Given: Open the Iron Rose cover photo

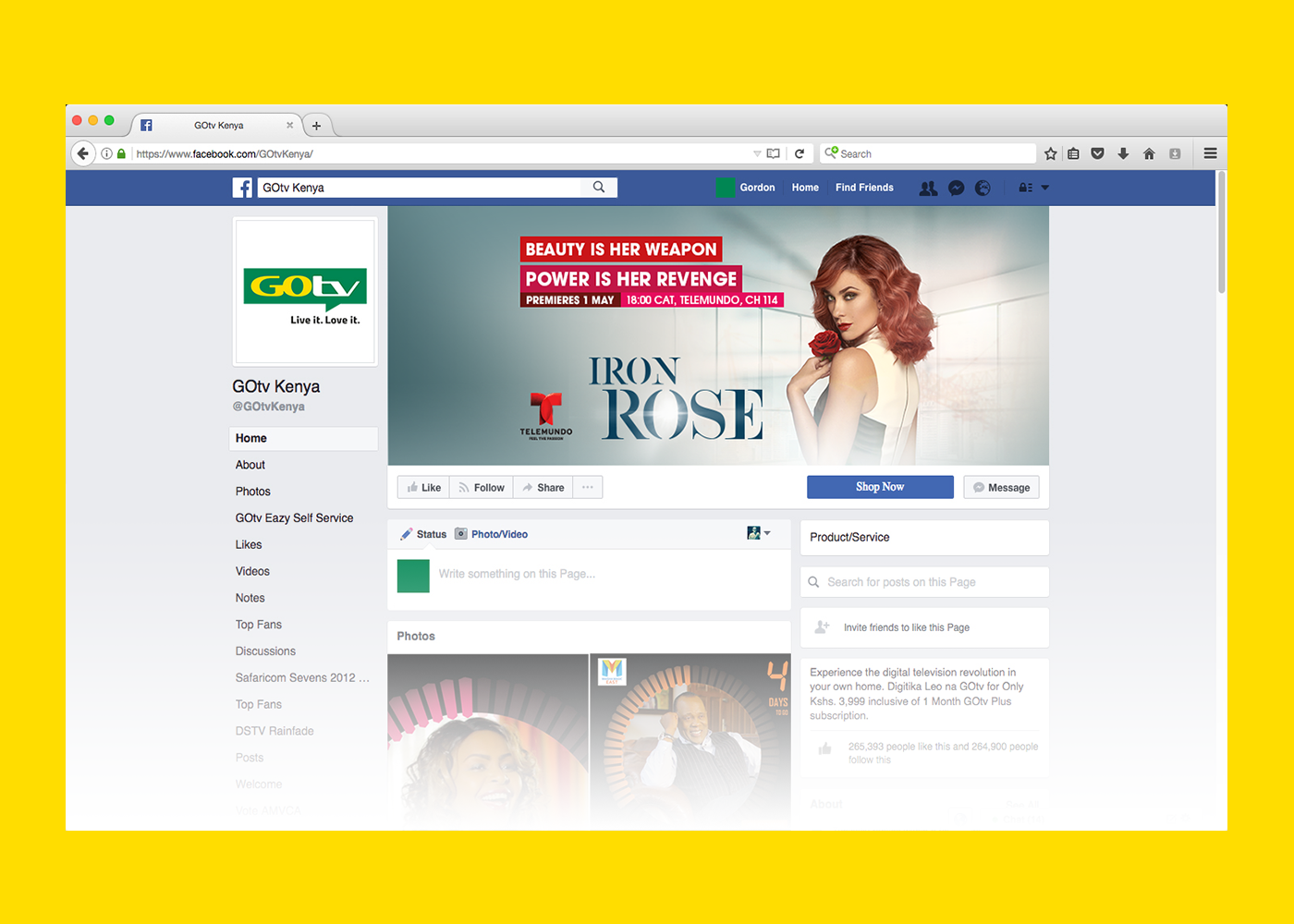Looking at the screenshot, I should (718, 335).
